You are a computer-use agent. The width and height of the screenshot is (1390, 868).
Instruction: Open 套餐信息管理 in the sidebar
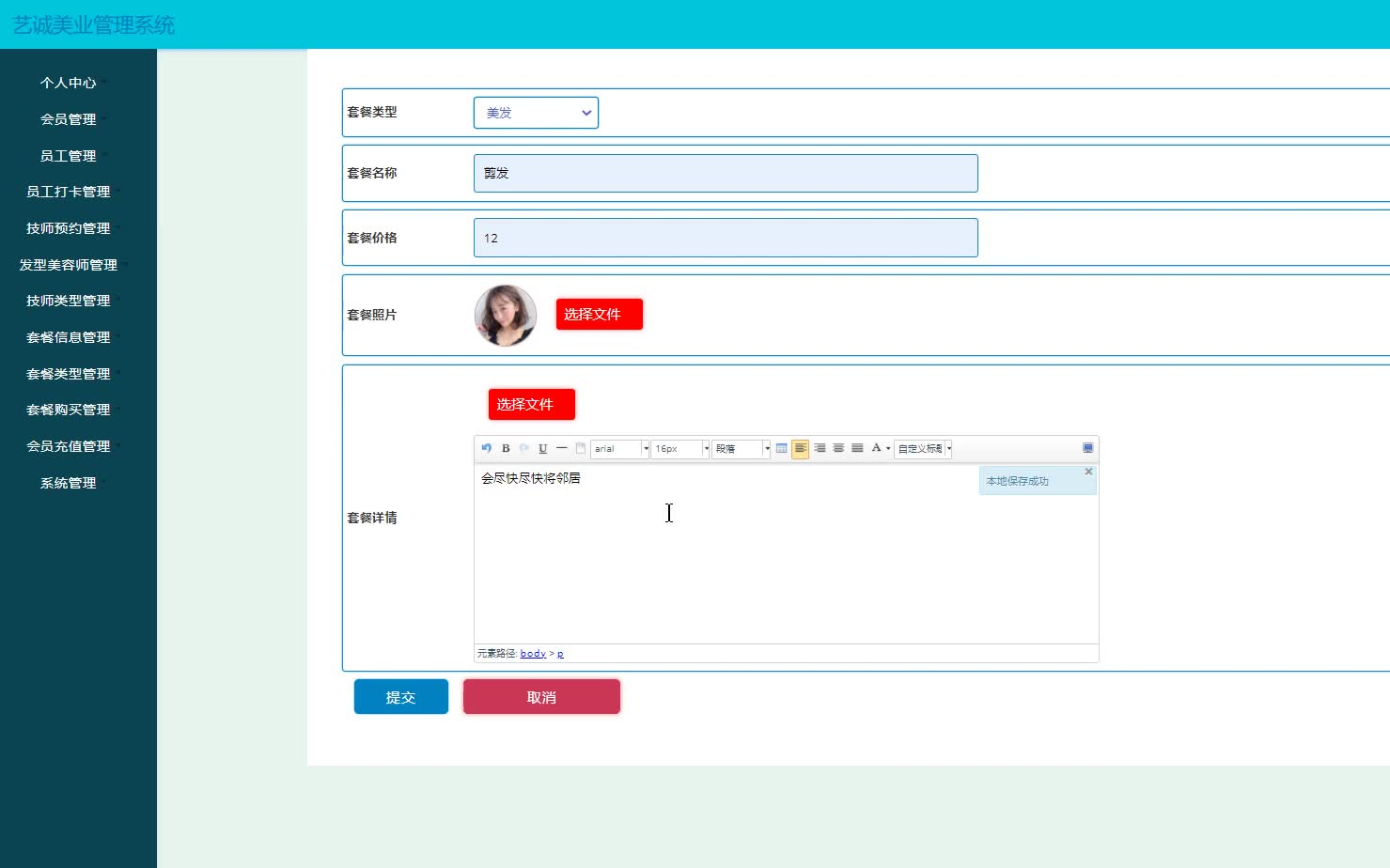click(x=68, y=336)
